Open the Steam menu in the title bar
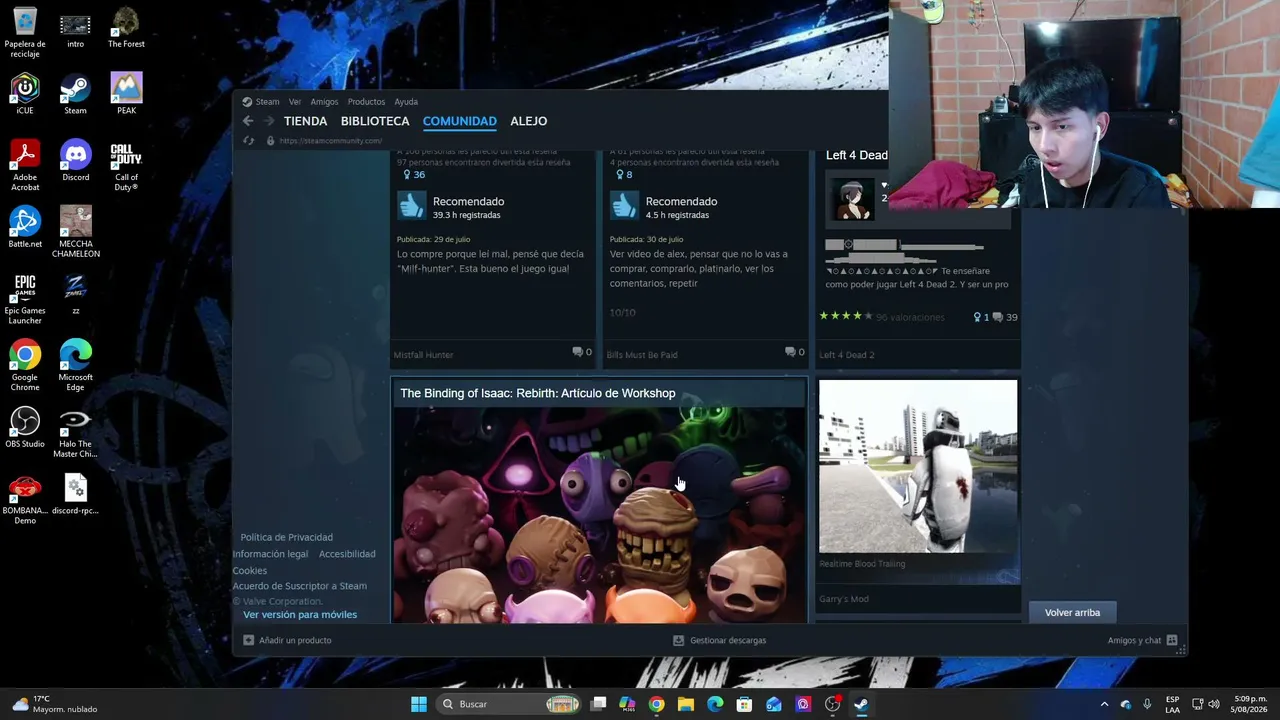The width and height of the screenshot is (1280, 720). (261, 101)
